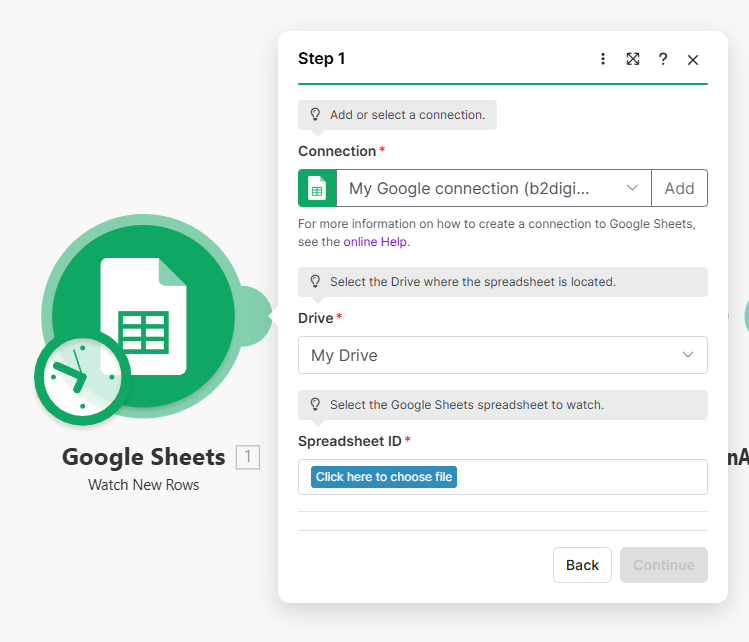Click the module number 1 badge
The image size is (749, 642).
pos(247,457)
